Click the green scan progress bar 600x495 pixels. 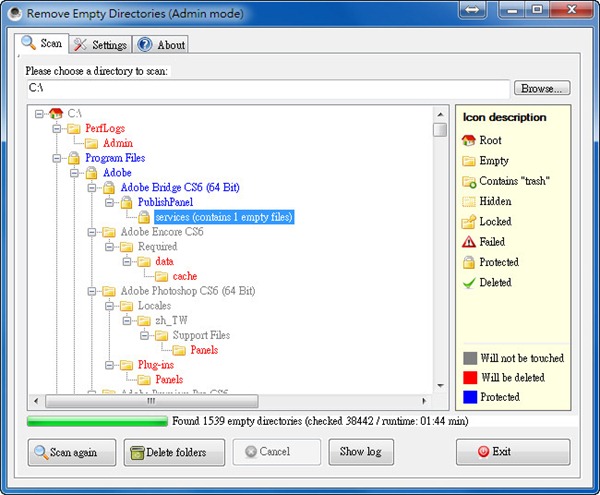click(98, 421)
